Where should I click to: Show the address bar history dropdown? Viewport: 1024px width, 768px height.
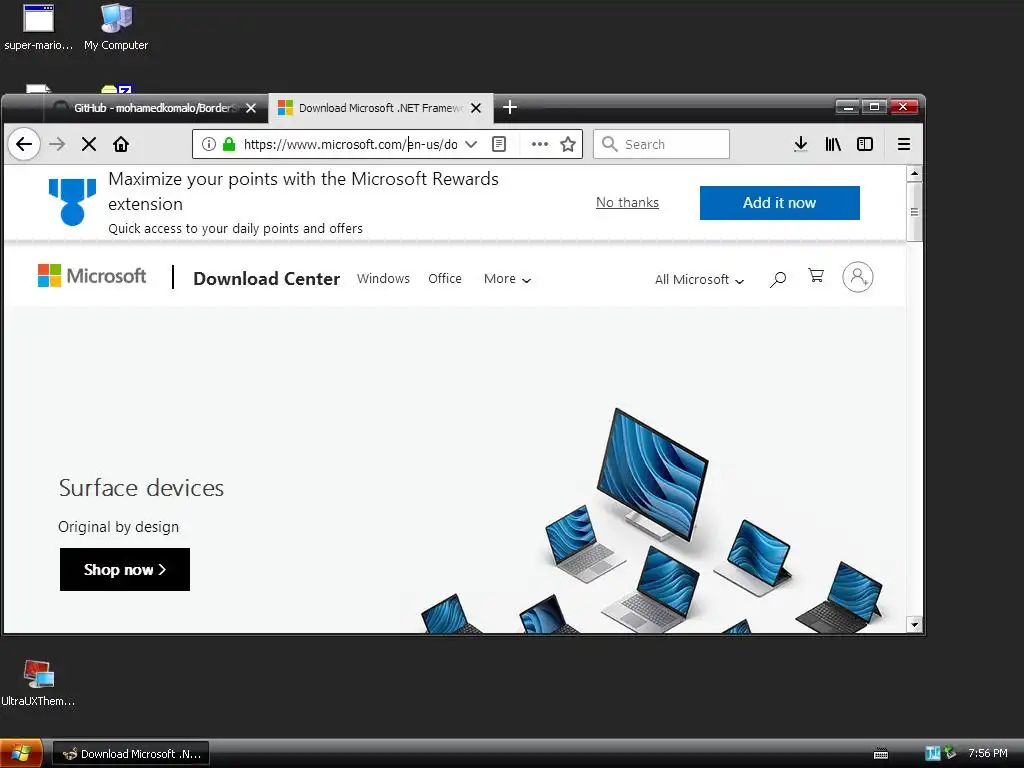pos(471,144)
